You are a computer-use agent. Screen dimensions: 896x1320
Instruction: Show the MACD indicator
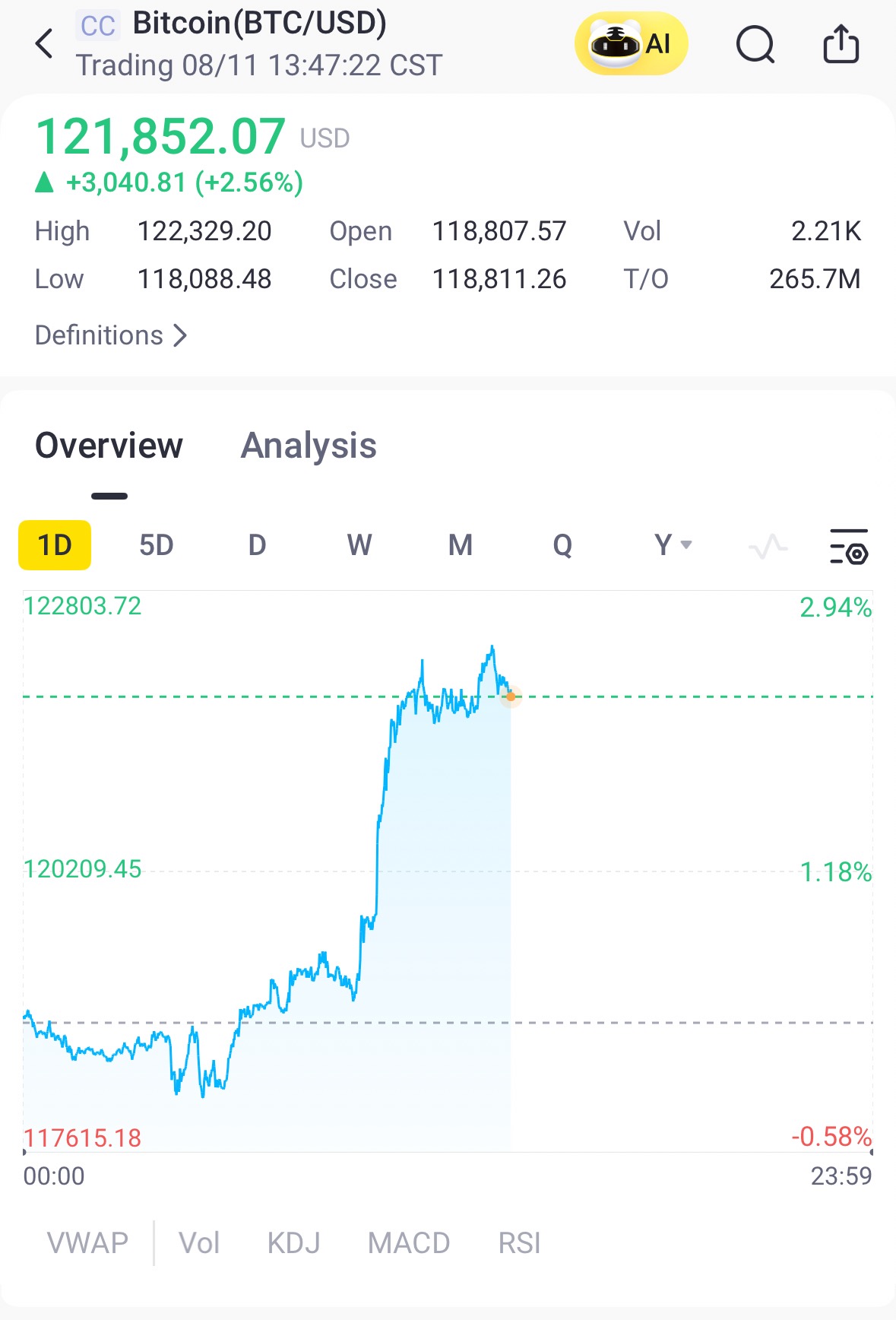(x=409, y=1243)
